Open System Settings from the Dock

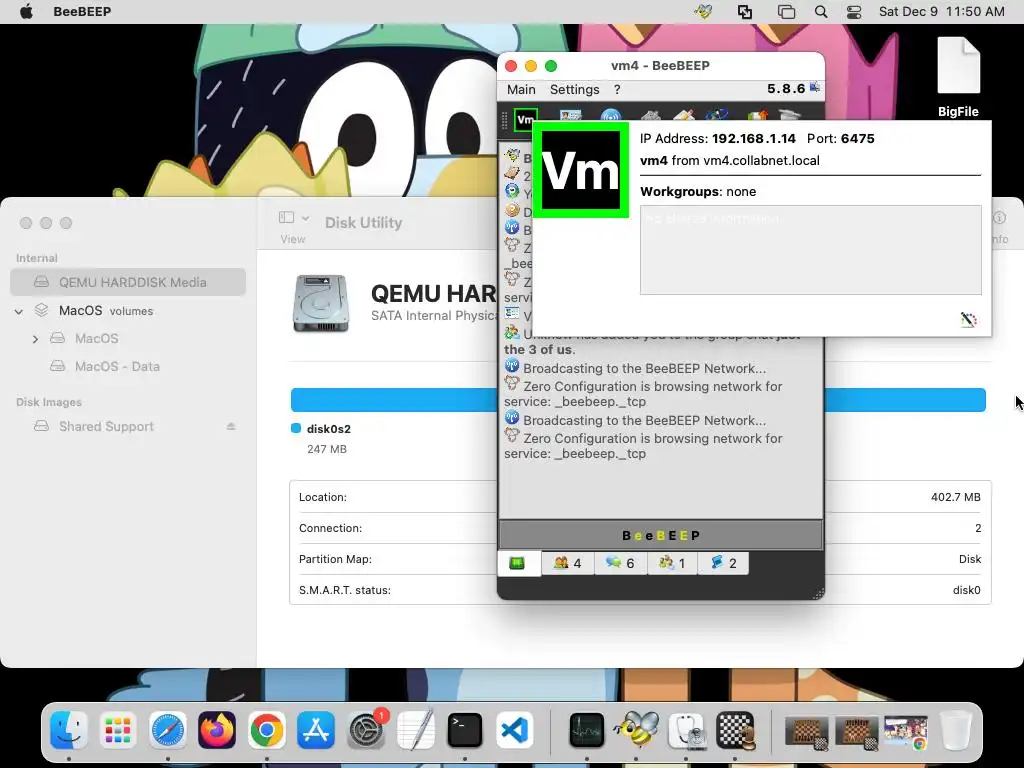tap(366, 729)
